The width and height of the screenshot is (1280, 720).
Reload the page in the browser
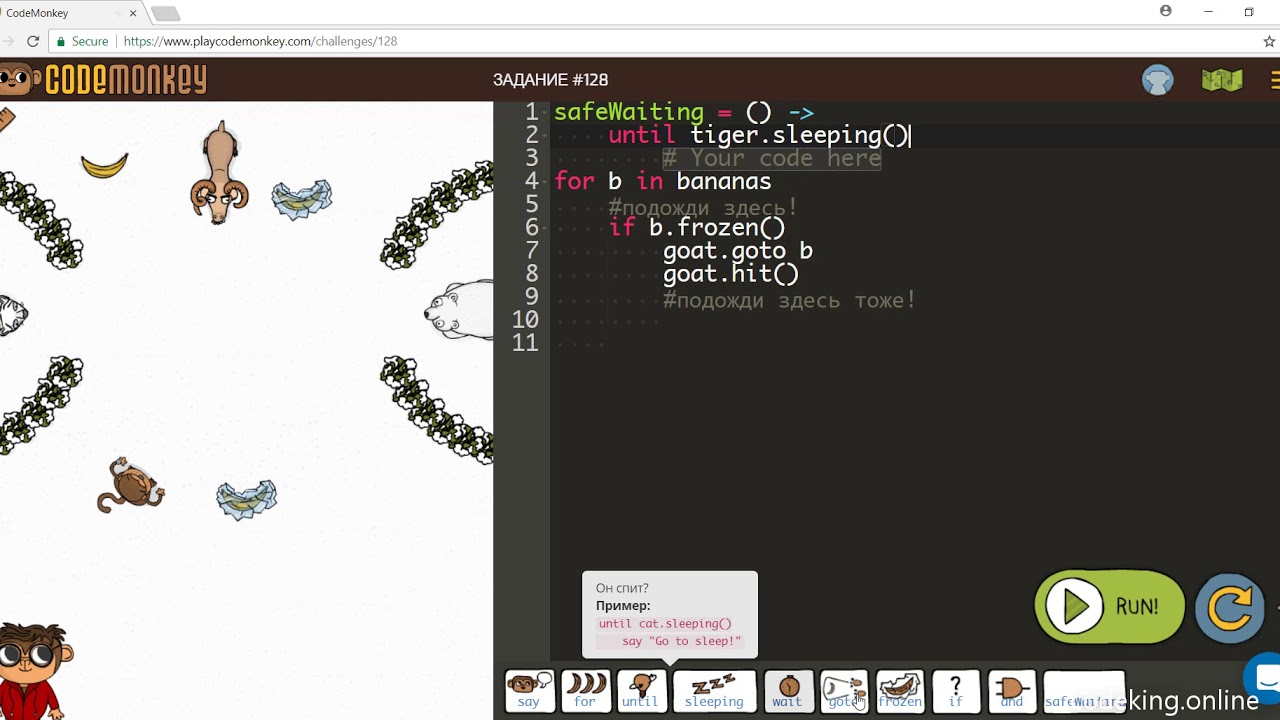point(33,41)
